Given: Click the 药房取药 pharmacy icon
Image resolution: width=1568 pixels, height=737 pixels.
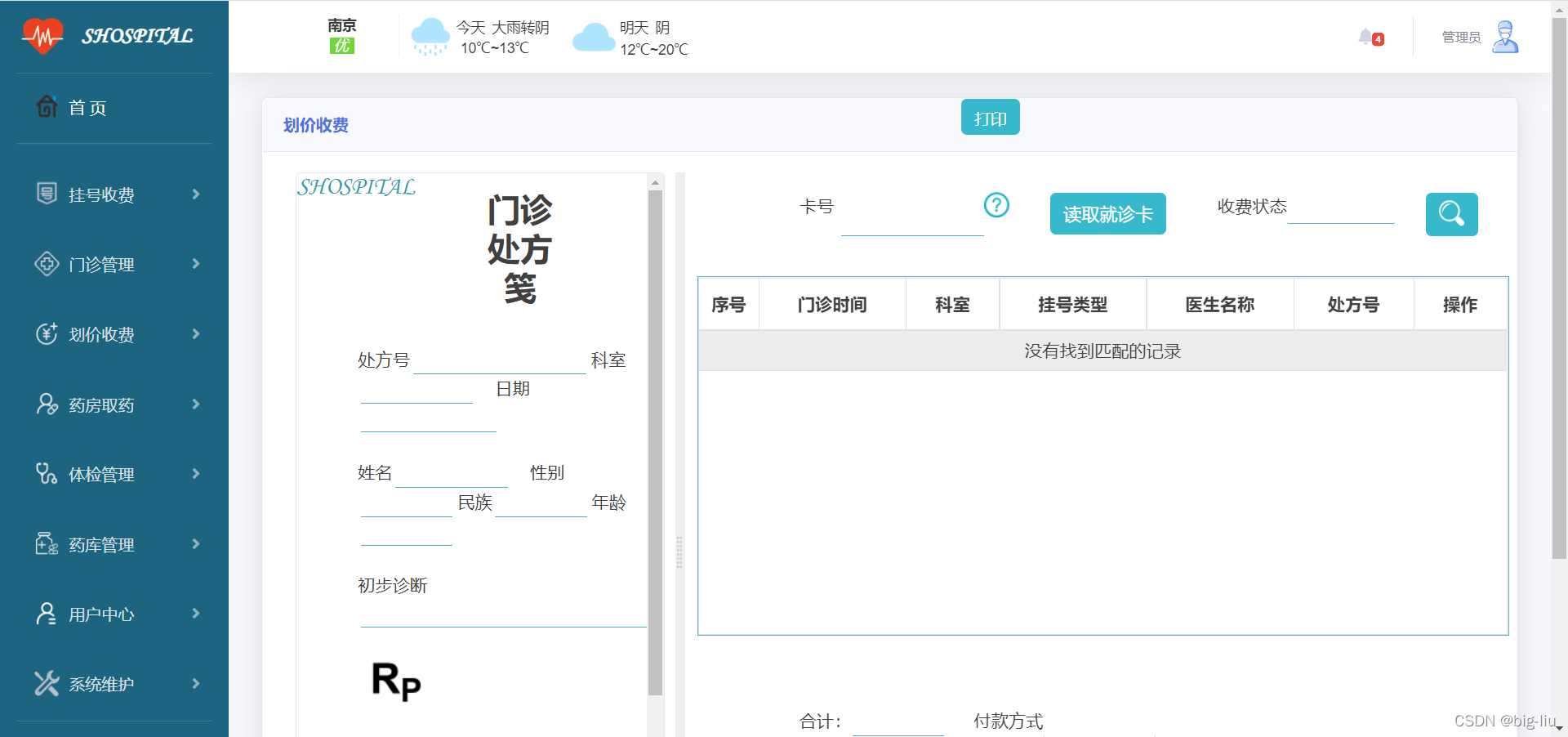Looking at the screenshot, I should click(47, 404).
